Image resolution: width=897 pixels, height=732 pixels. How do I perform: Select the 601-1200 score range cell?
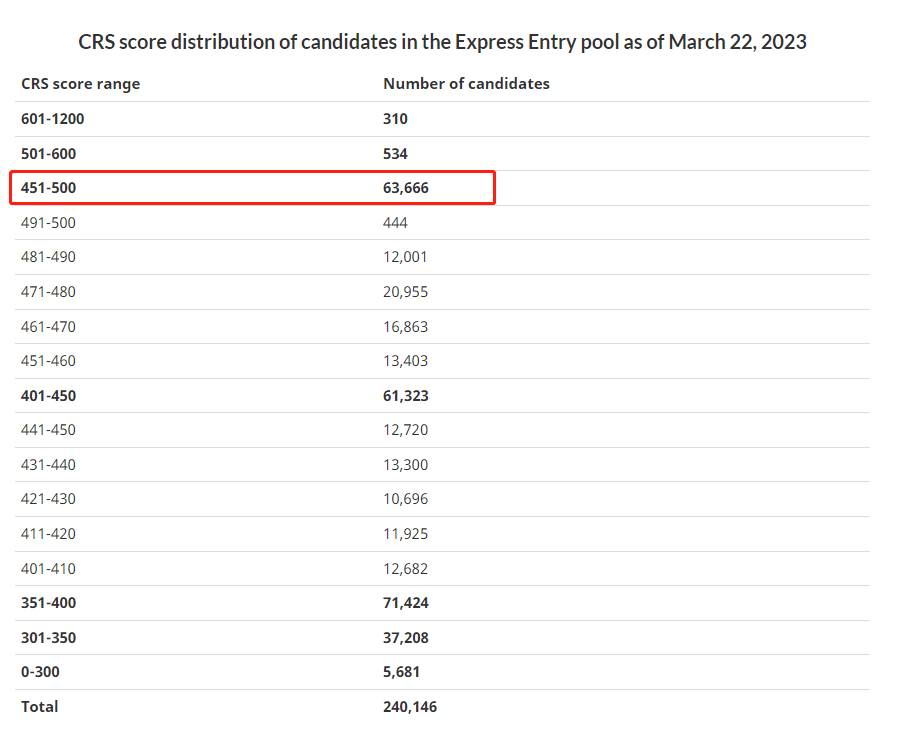point(53,119)
